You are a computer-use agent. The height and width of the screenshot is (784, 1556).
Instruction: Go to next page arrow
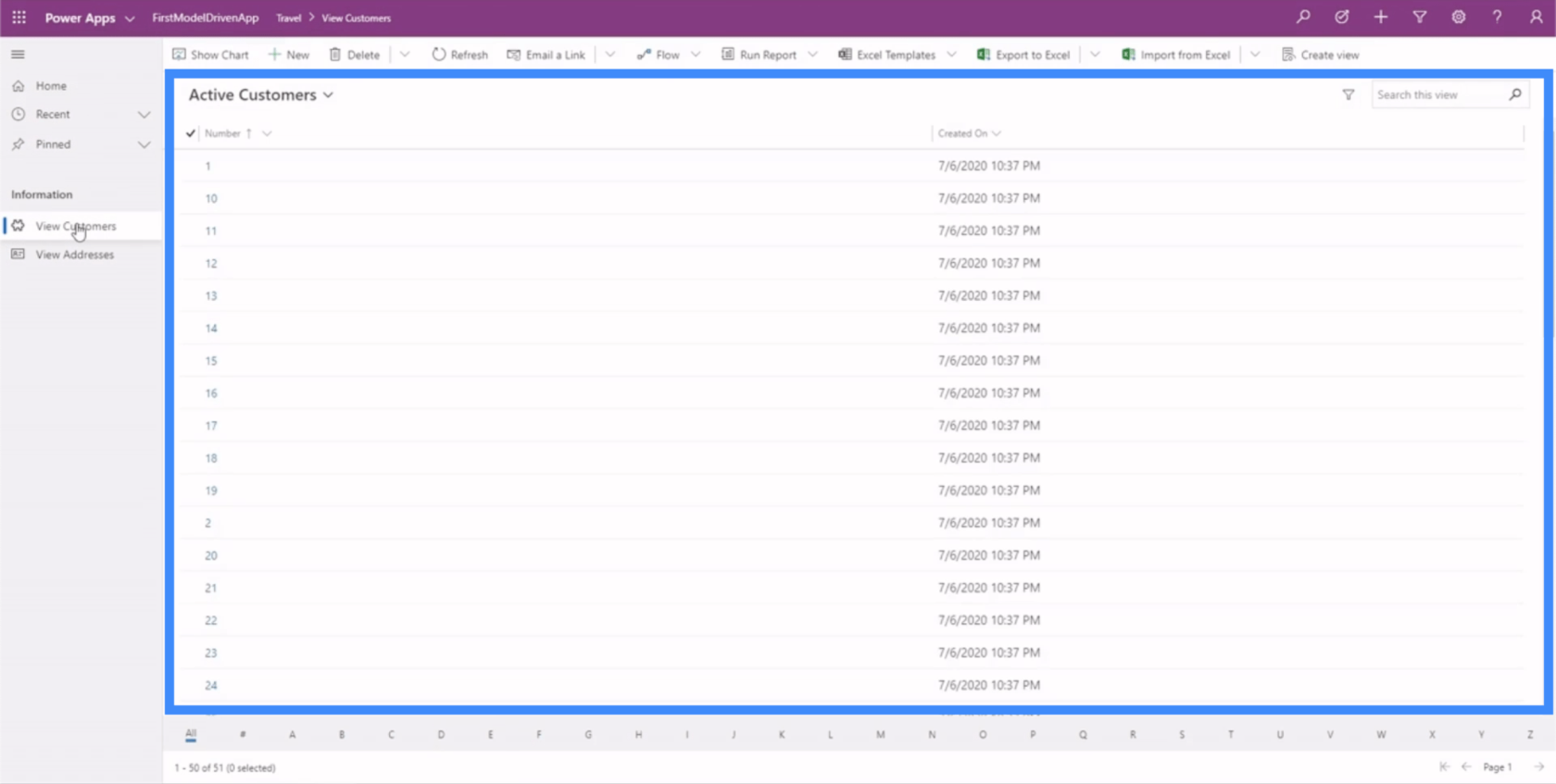tap(1538, 766)
